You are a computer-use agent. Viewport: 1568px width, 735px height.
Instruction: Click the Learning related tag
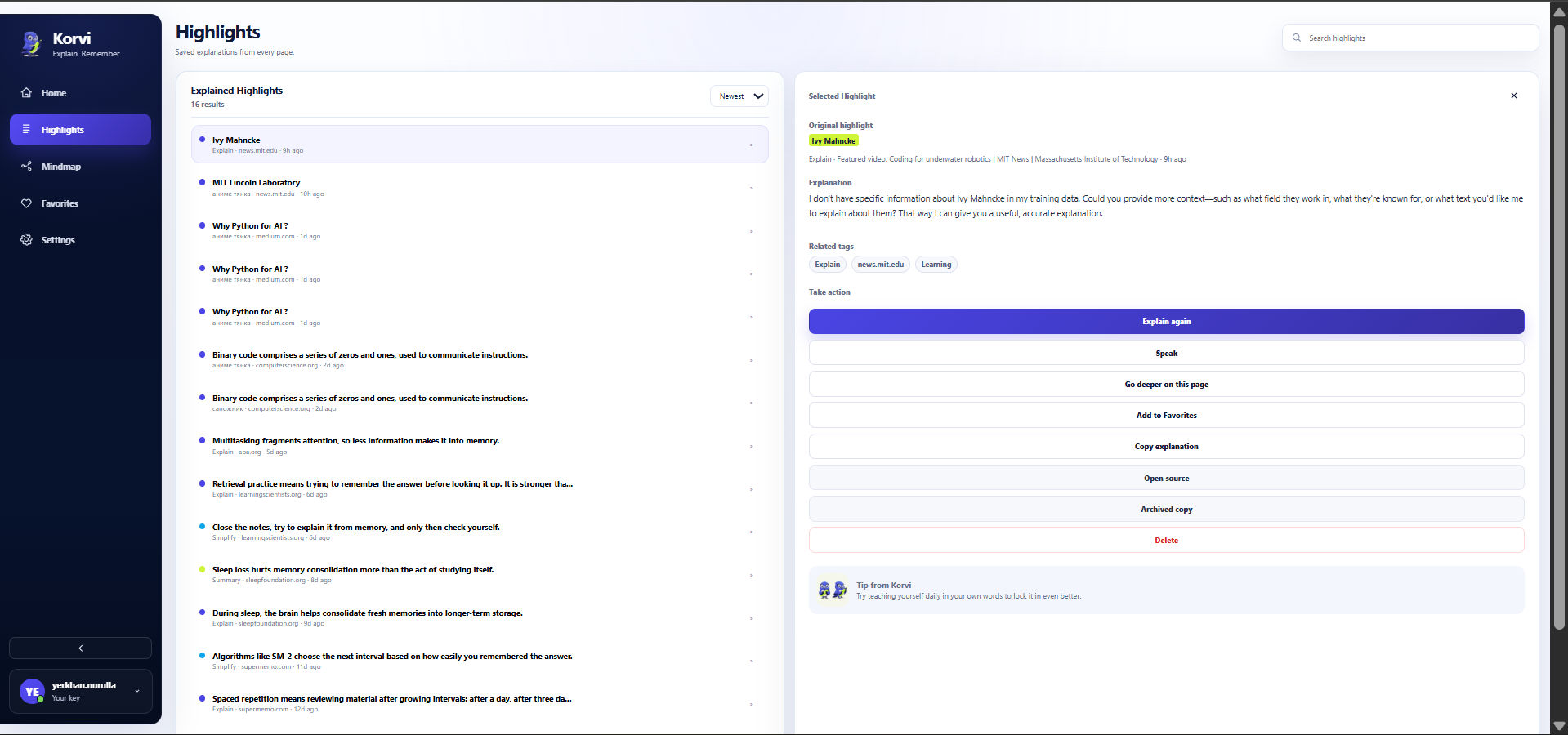(x=936, y=265)
